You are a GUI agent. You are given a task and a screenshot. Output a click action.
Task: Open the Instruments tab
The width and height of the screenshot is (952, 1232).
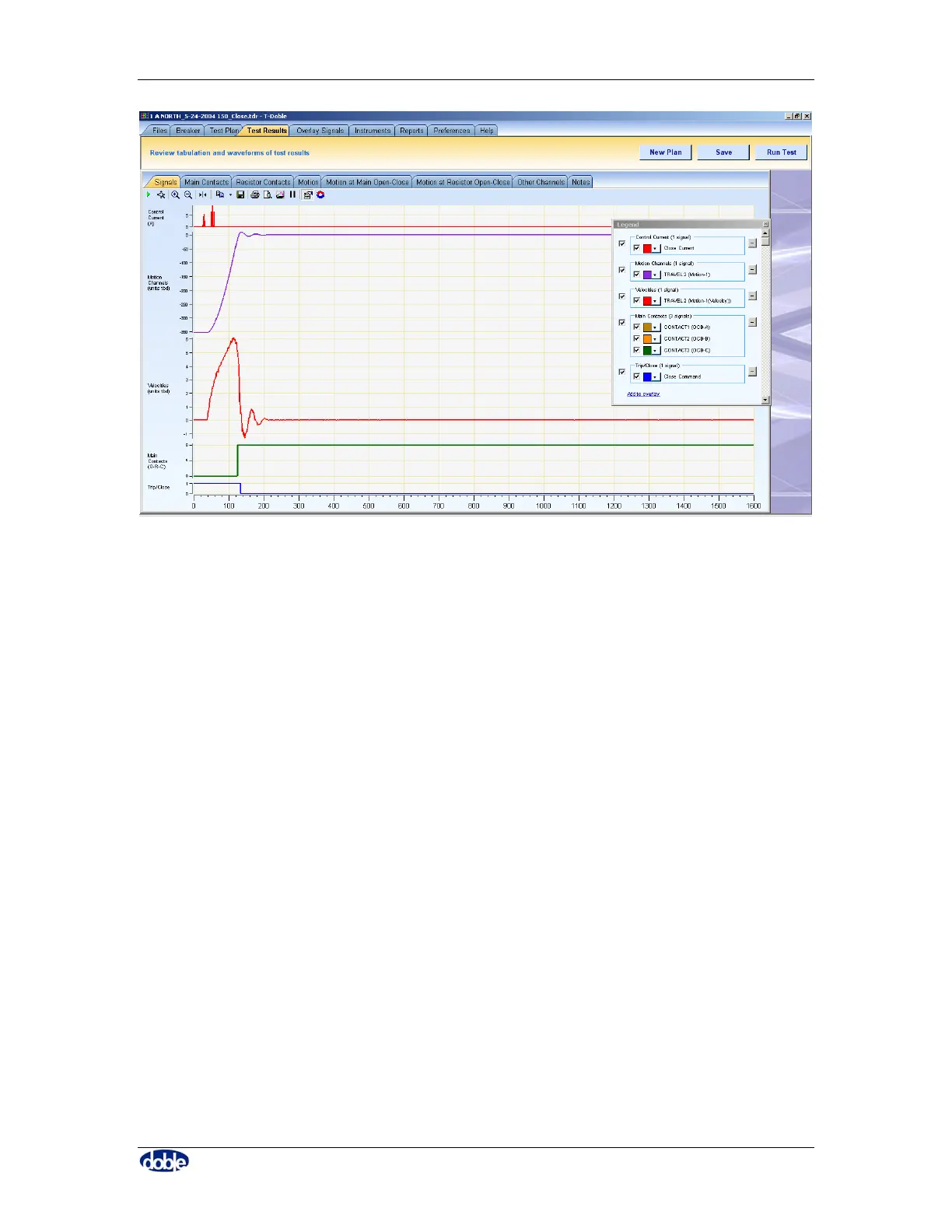point(373,131)
